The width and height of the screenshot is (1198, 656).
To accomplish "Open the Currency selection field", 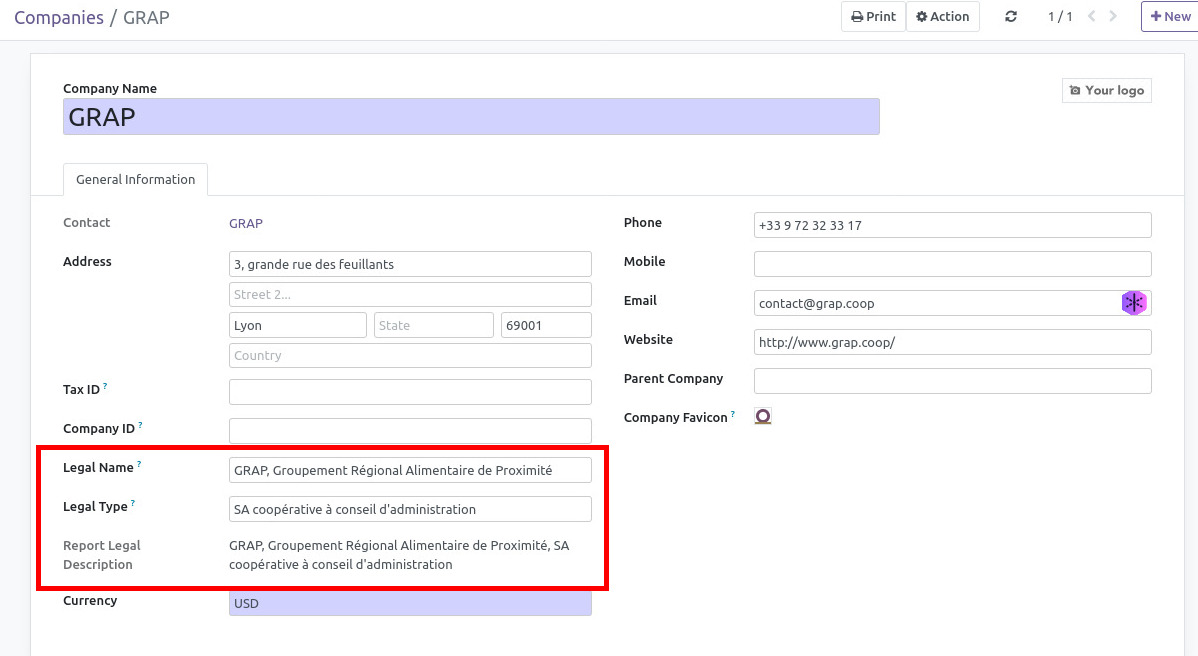I will click(x=410, y=603).
